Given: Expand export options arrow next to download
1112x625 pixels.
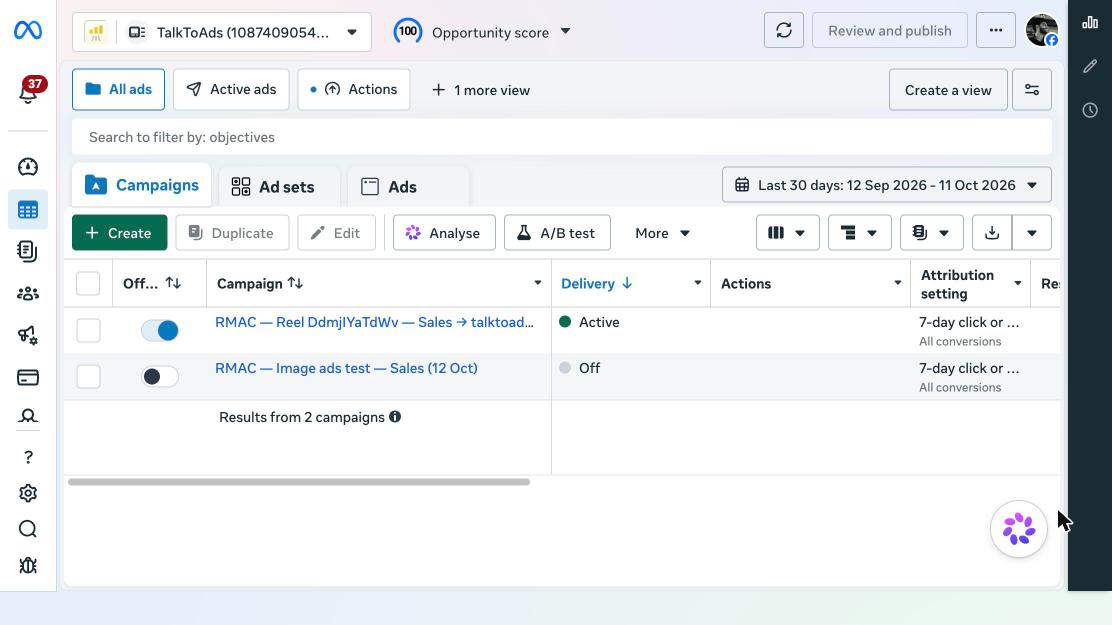Looking at the screenshot, I should [x=1032, y=233].
